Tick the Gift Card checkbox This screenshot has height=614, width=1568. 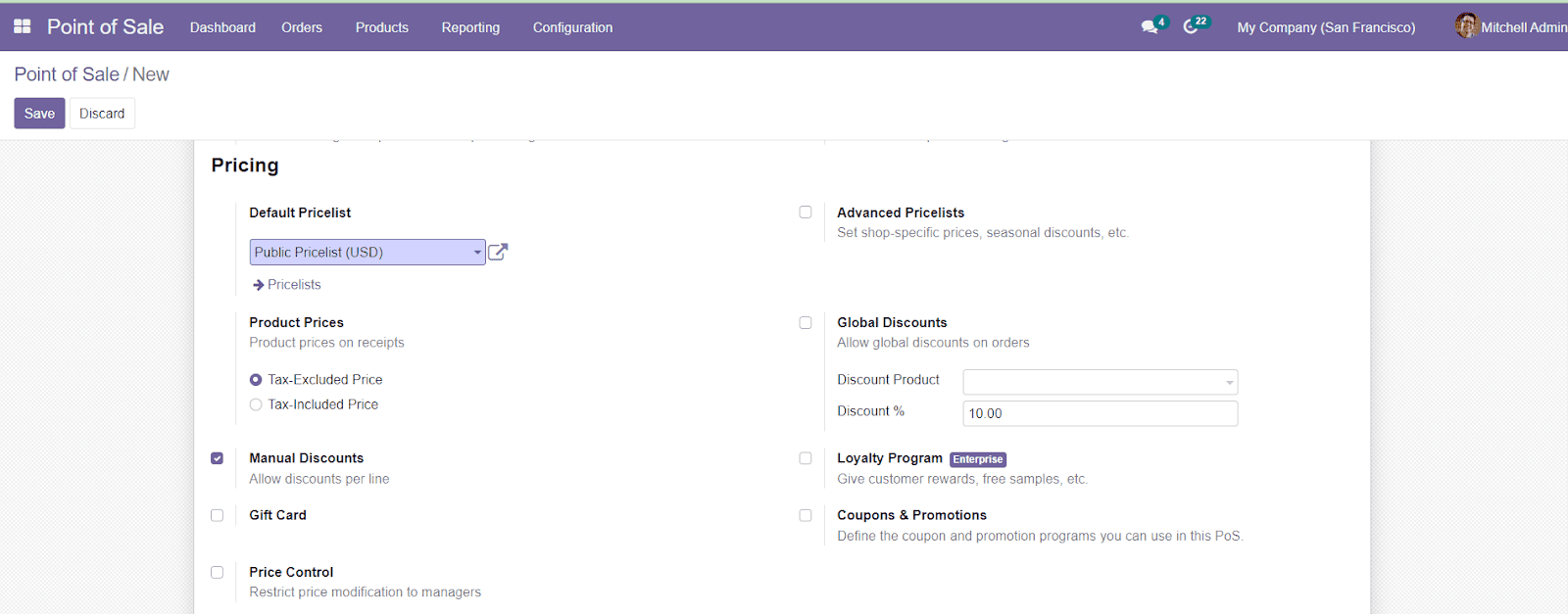tap(218, 515)
